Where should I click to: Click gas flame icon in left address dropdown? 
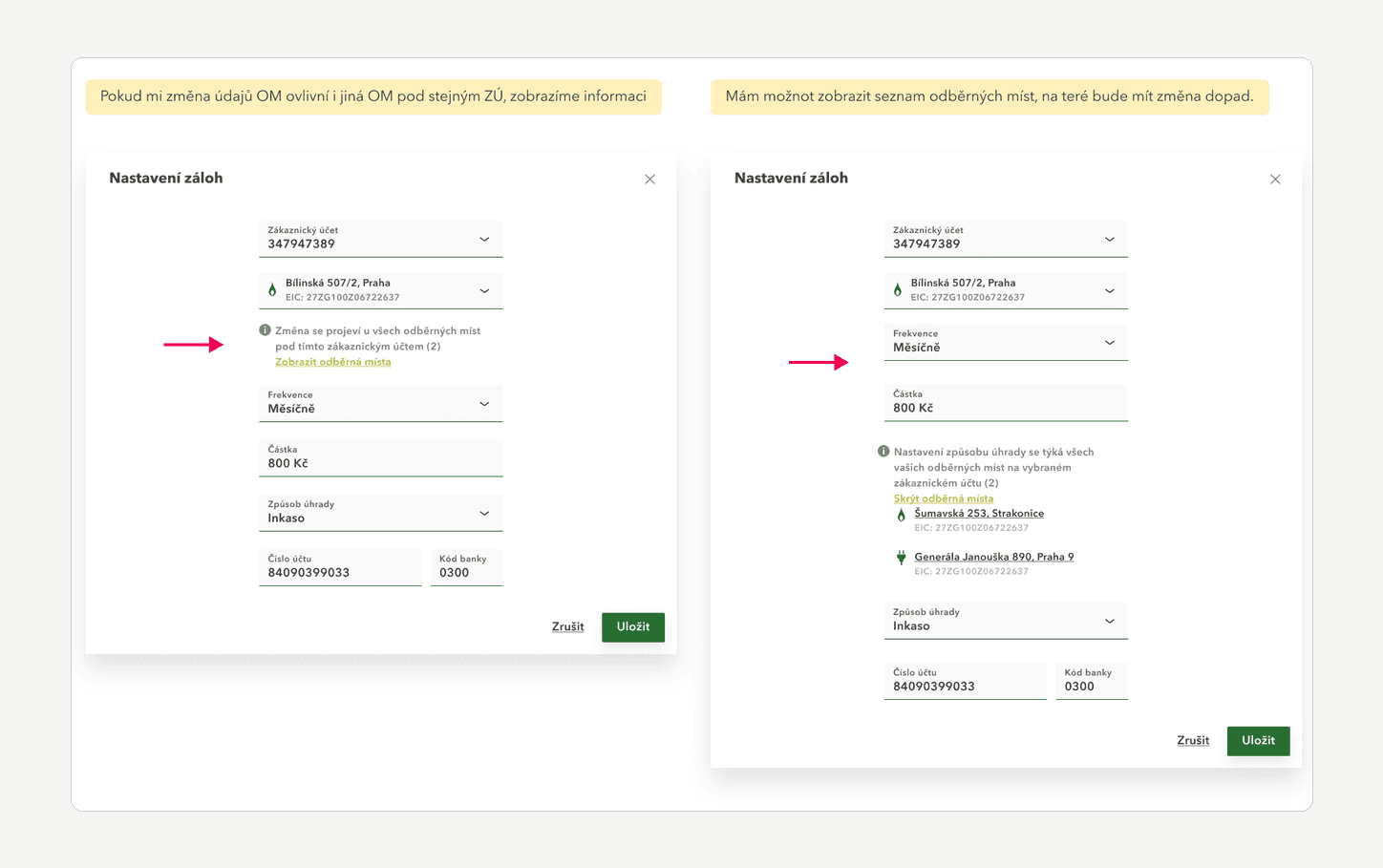click(x=272, y=290)
